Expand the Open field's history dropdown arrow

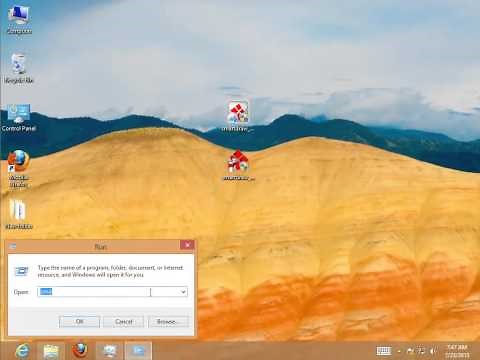click(x=183, y=292)
